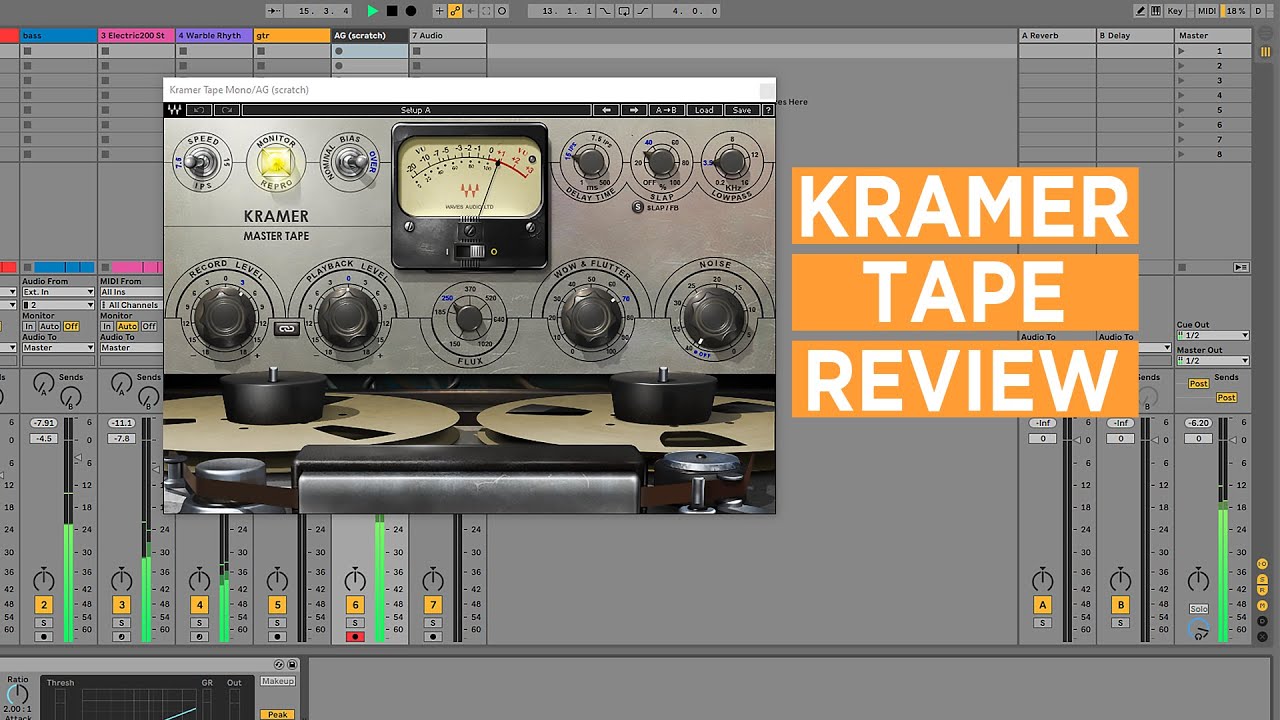1280x720 pixels.
Task: Select the bass track header
Action: pyautogui.click(x=58, y=35)
